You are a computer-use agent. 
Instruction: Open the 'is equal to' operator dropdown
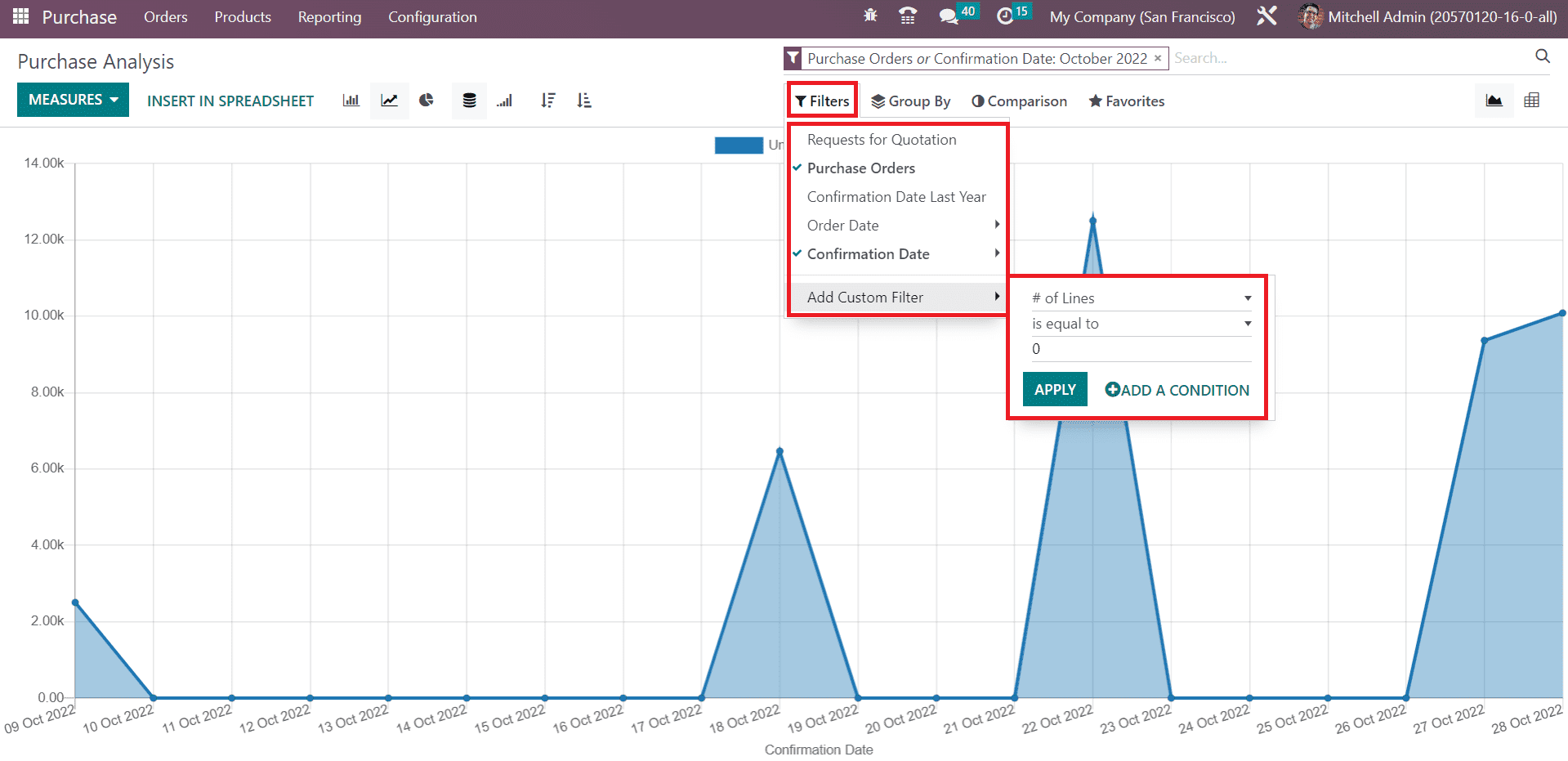[x=1141, y=324]
